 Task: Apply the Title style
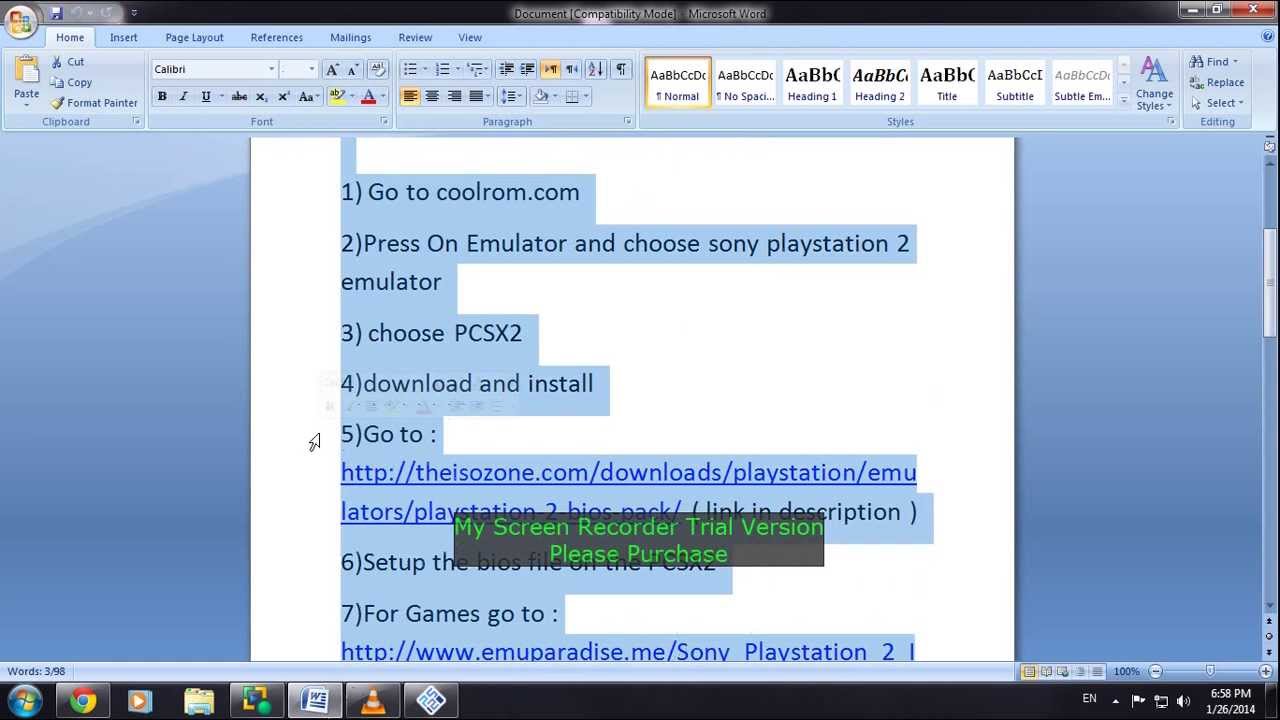click(x=947, y=82)
